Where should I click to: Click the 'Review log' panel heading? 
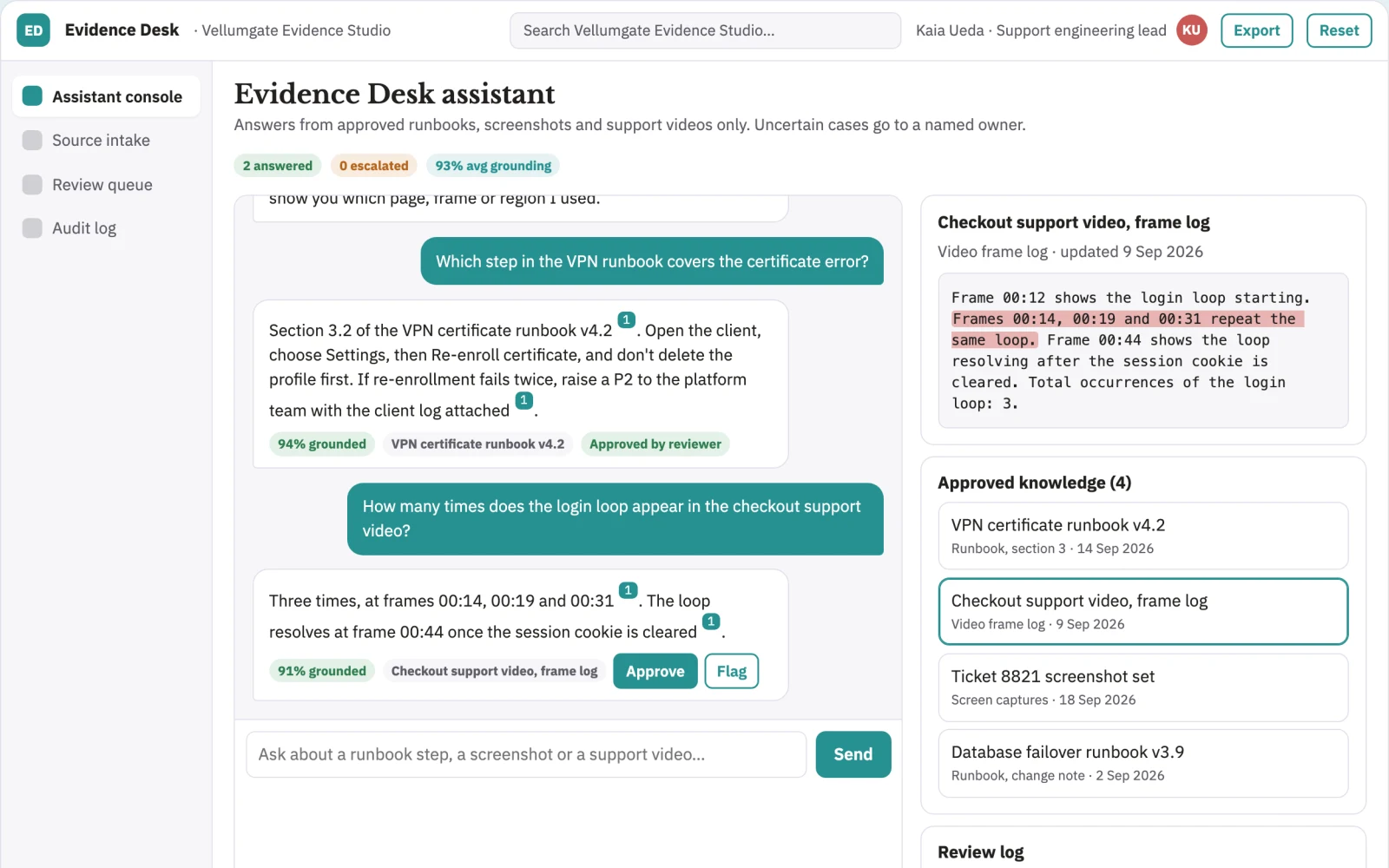(x=981, y=852)
